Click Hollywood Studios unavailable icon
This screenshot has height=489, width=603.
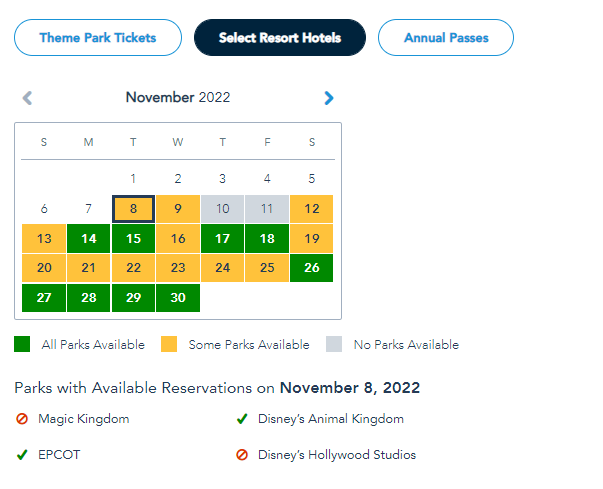[x=240, y=454]
